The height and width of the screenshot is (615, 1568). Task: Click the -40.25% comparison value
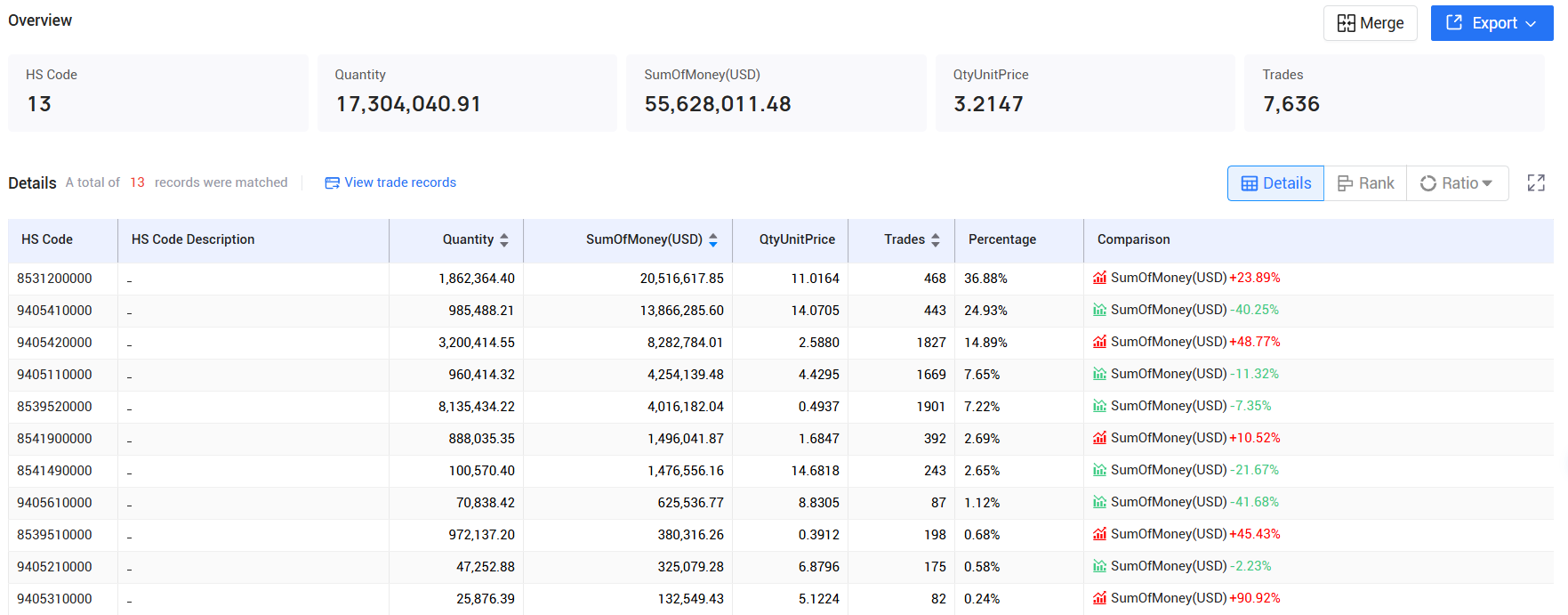coord(1255,310)
